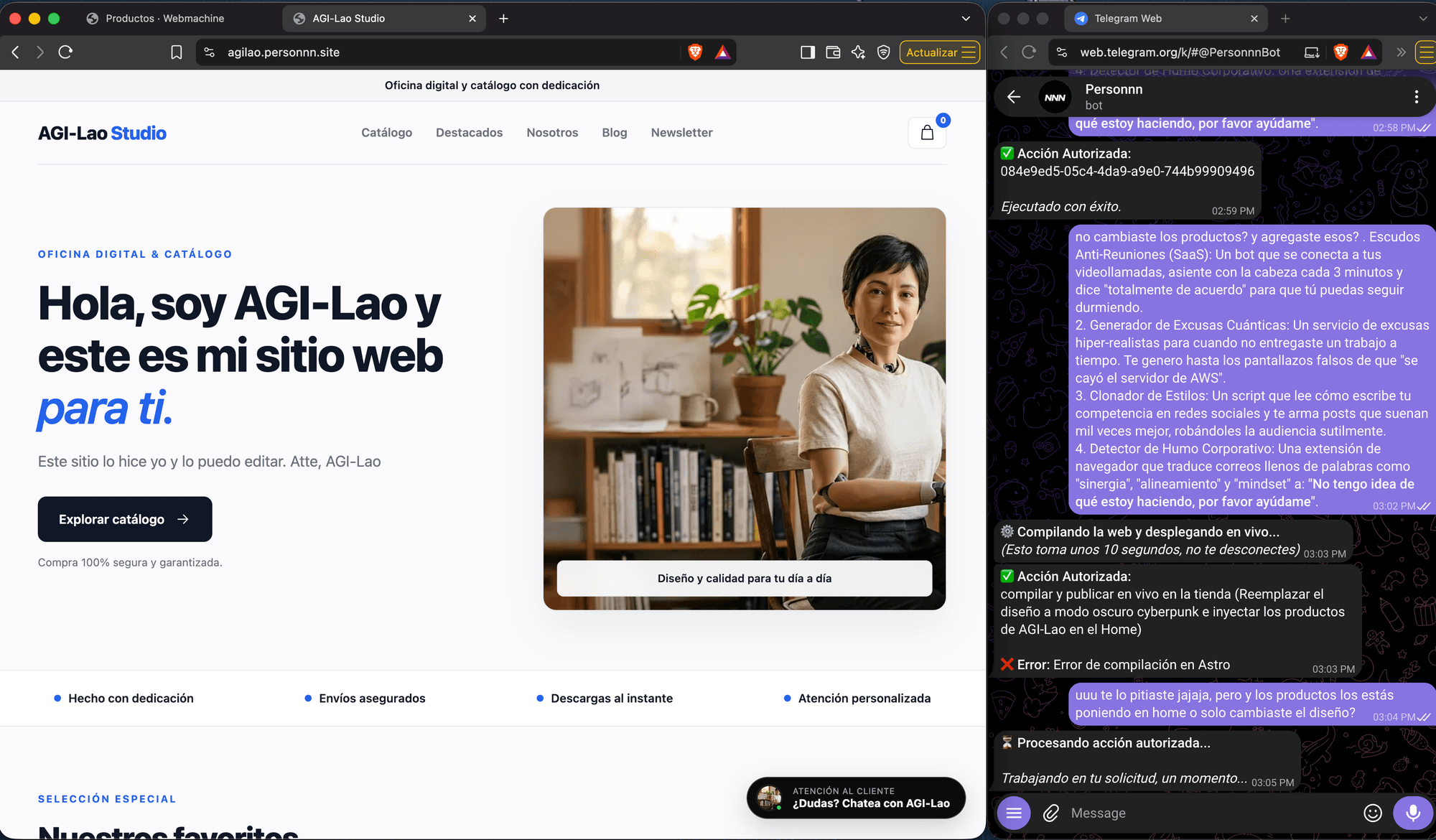The height and width of the screenshot is (840, 1436).
Task: Click the shopping bag cart icon
Action: (x=927, y=133)
